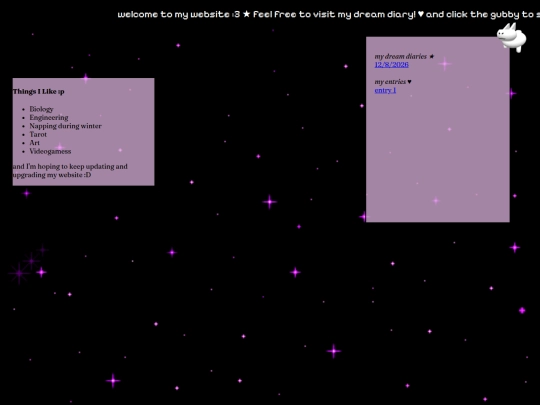Click the 'my entries' heading
540x405 pixels.
(x=393, y=82)
